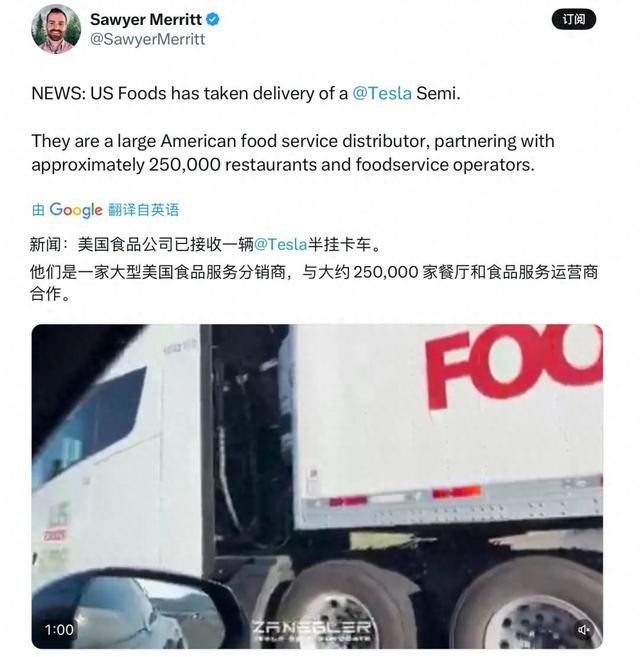Open @Tesla mention in Chinese translation
This screenshot has width=640, height=657.
[x=281, y=244]
